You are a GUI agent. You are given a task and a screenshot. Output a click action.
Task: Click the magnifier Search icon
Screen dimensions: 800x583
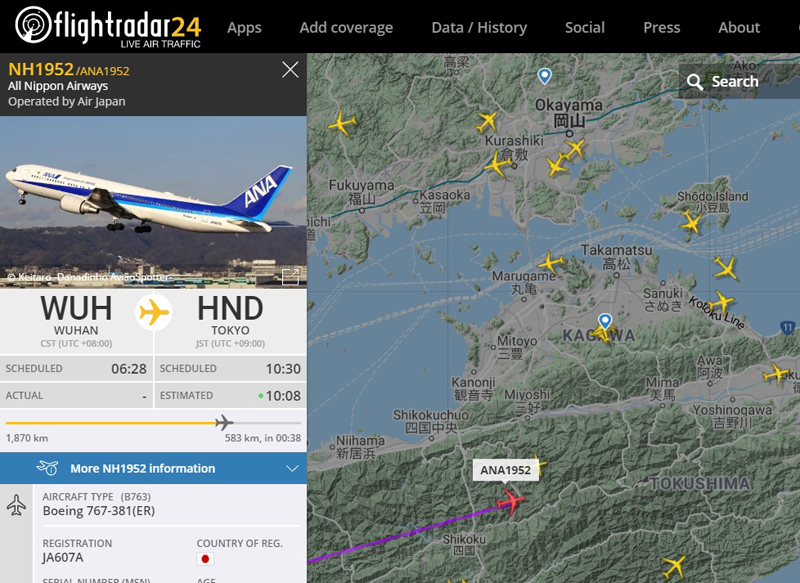click(694, 82)
